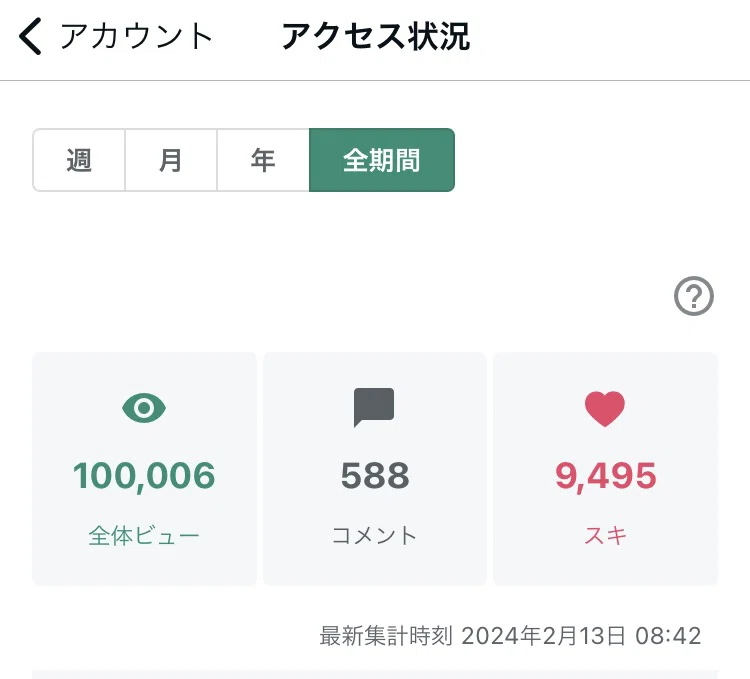
Task: Tap the green eye views icon
Action: pyautogui.click(x=144, y=408)
